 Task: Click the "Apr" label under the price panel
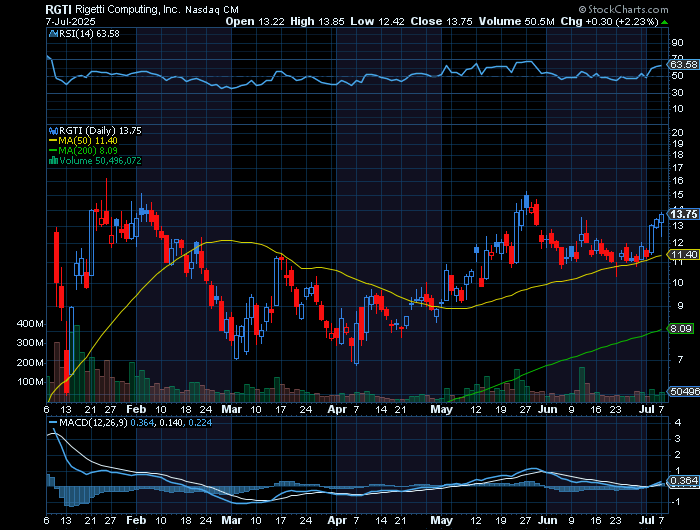(x=337, y=409)
